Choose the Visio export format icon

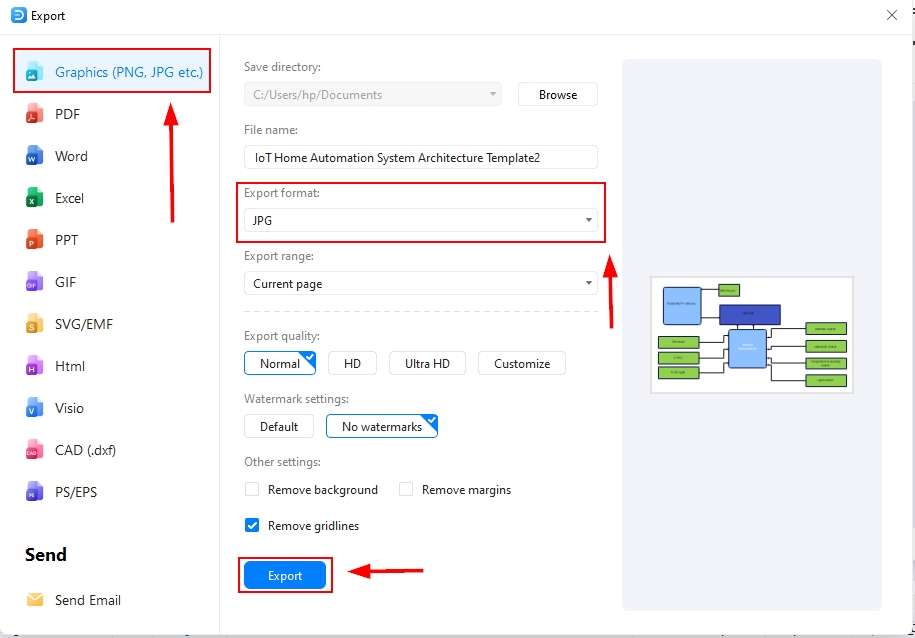(69, 408)
